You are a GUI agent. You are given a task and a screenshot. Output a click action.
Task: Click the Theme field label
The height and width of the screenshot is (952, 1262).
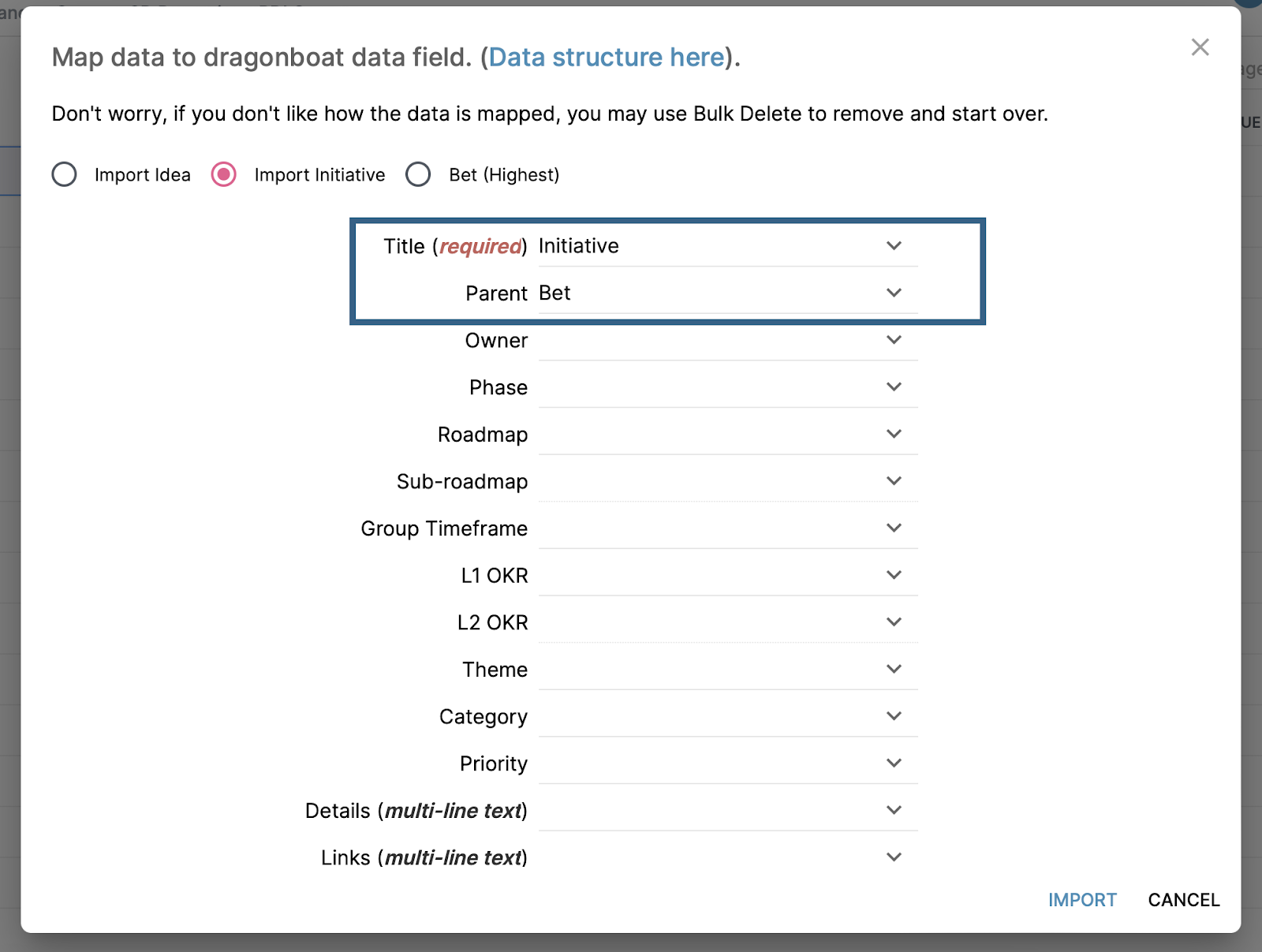(495, 670)
